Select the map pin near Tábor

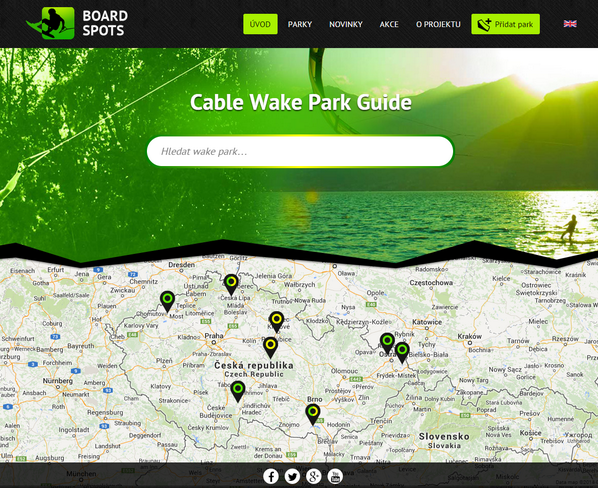(238, 391)
